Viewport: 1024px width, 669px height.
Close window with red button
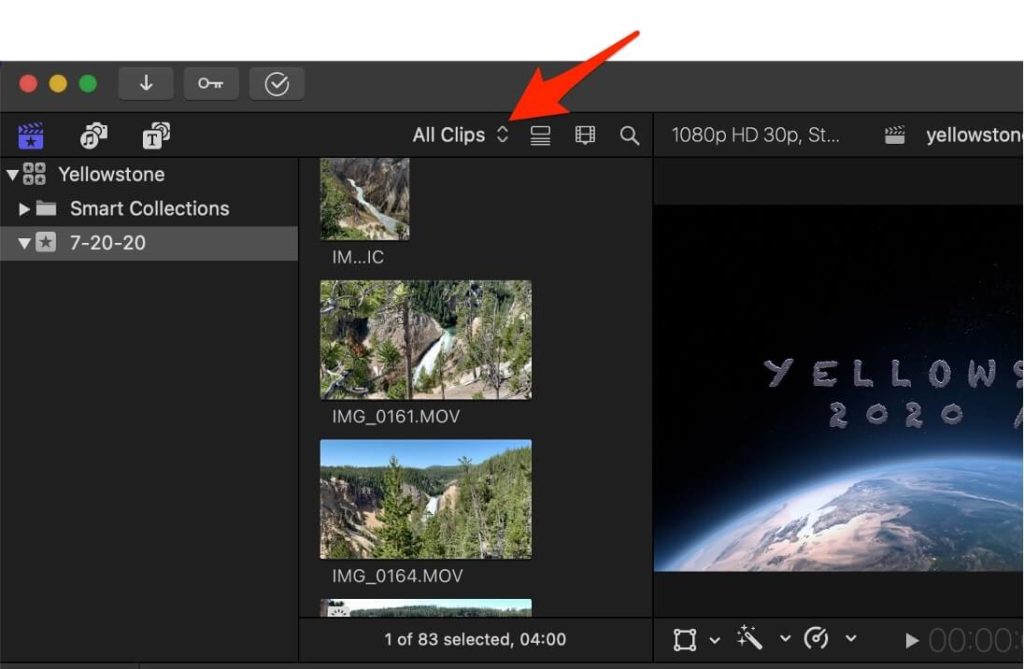28,84
